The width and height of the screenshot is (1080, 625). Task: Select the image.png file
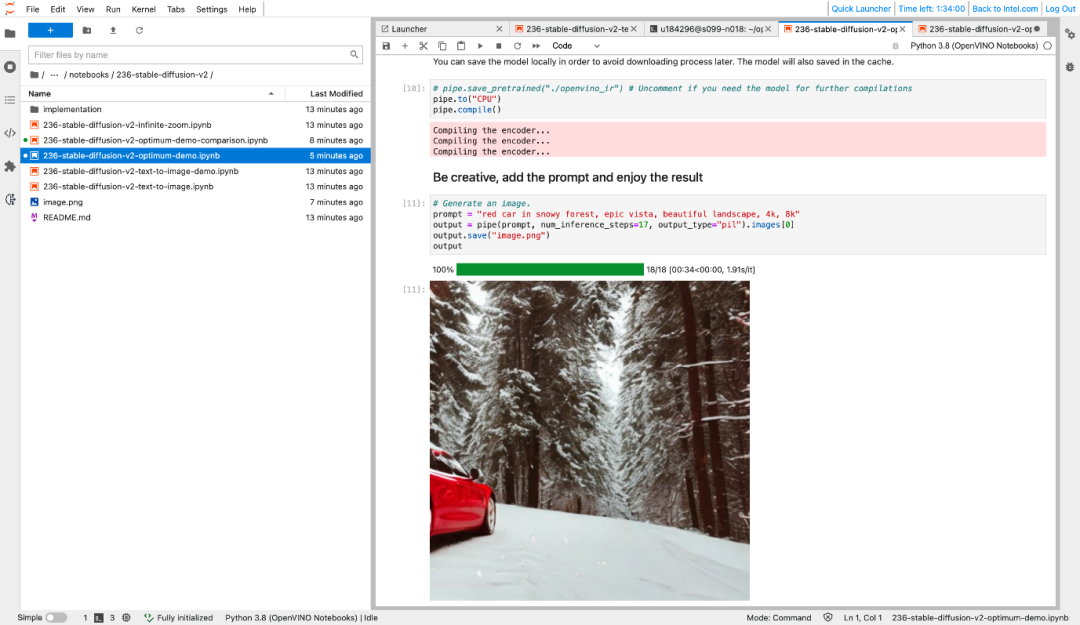pos(196,202)
